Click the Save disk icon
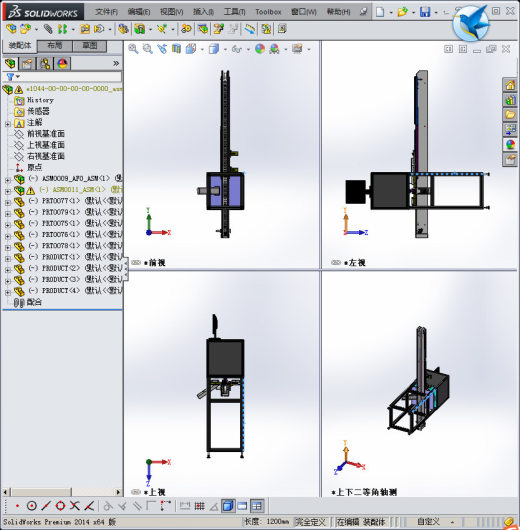This screenshot has width=520, height=530. point(425,12)
